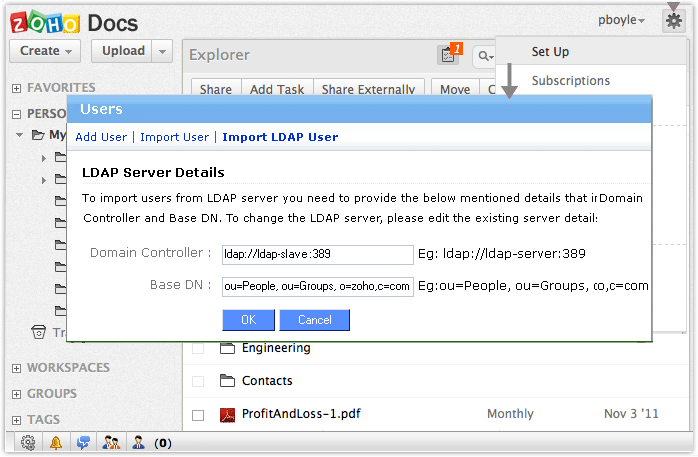Collapse the My Folders tree node
698x457 pixels.
tap(20, 134)
